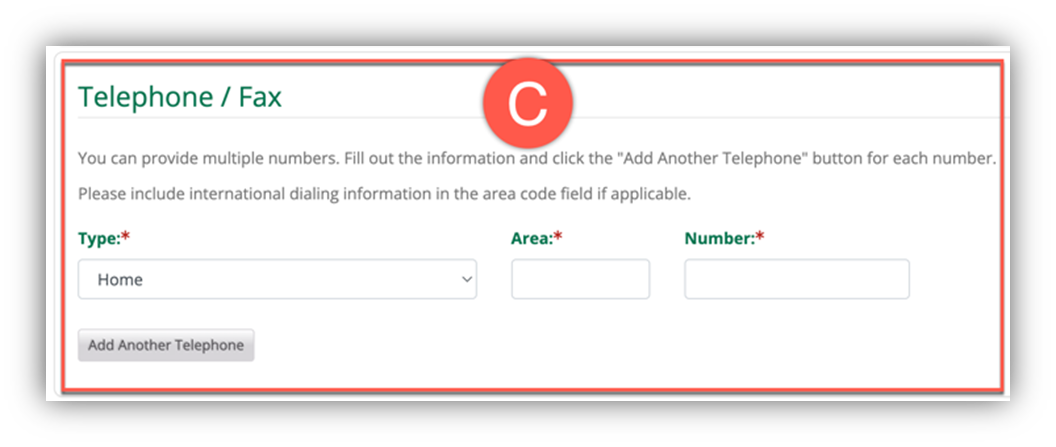Click the red asterisk beside Number label
This screenshot has width=1056, height=447.
[x=760, y=239]
